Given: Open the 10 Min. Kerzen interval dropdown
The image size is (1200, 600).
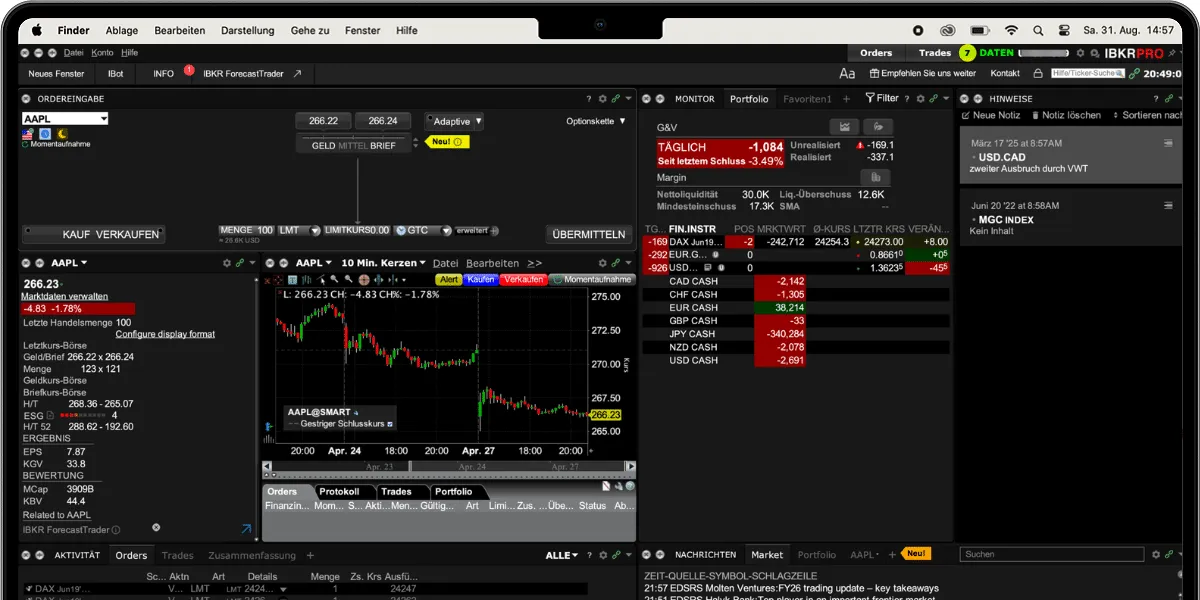Looking at the screenshot, I should [383, 263].
